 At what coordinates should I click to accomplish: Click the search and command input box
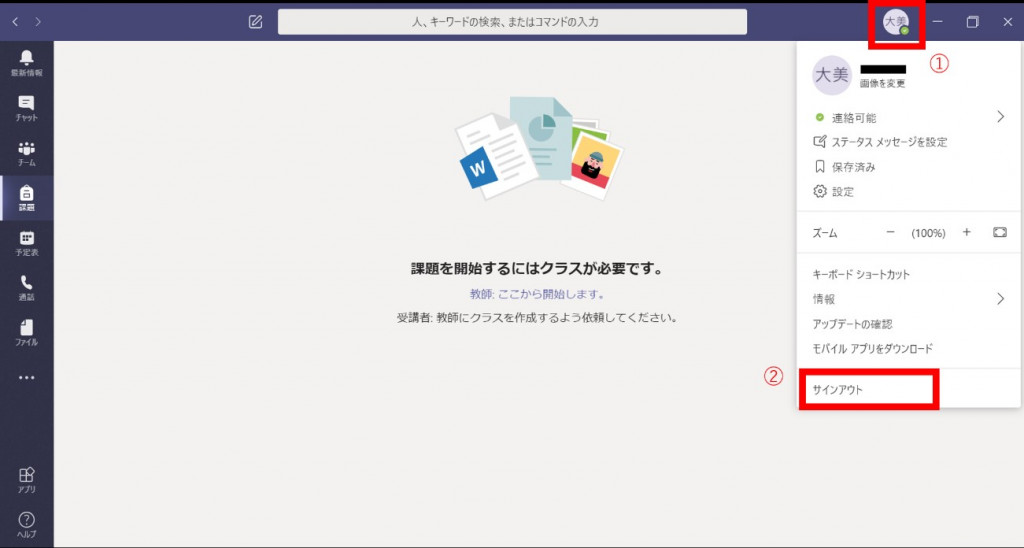[x=512, y=21]
